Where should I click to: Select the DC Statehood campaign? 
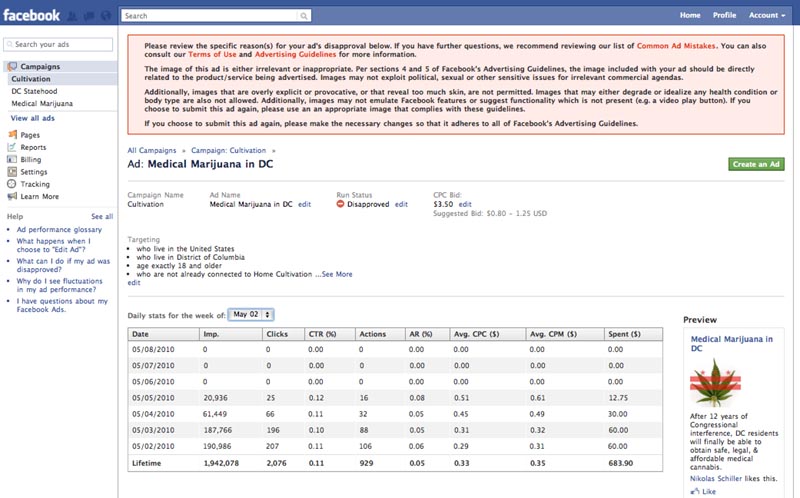(34, 91)
